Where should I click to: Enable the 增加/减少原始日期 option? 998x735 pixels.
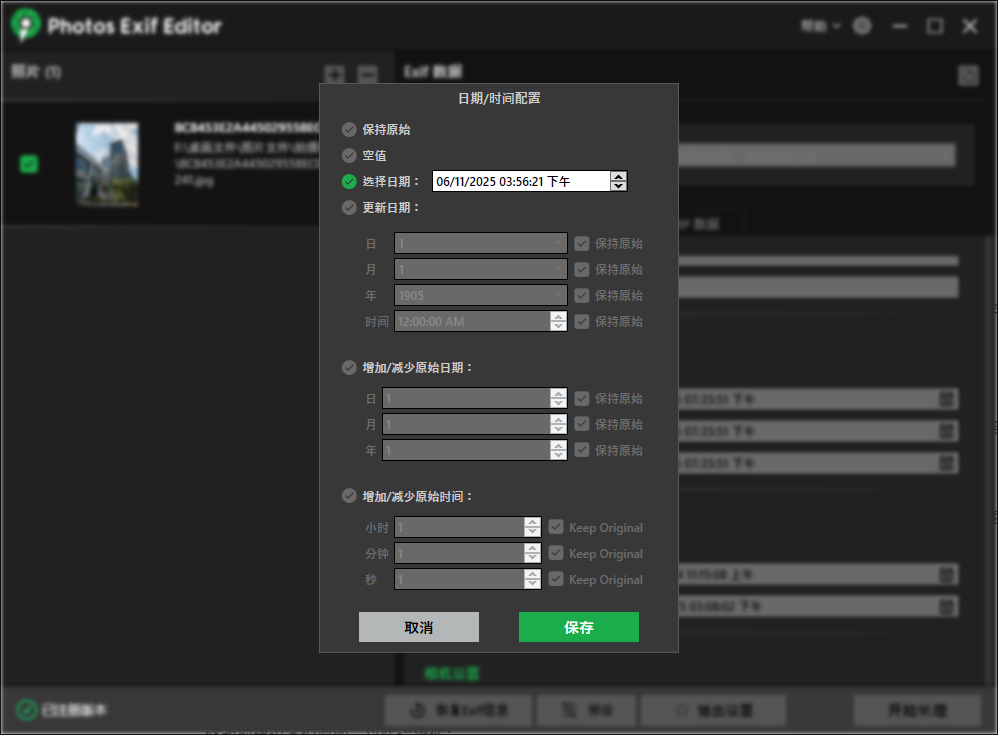coord(349,368)
